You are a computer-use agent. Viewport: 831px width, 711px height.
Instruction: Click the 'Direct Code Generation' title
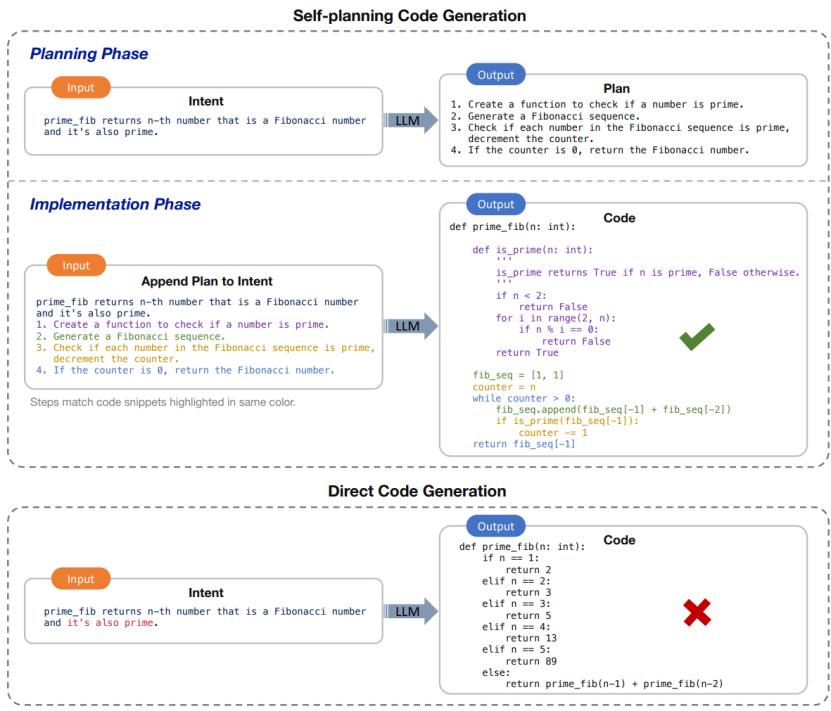click(417, 491)
